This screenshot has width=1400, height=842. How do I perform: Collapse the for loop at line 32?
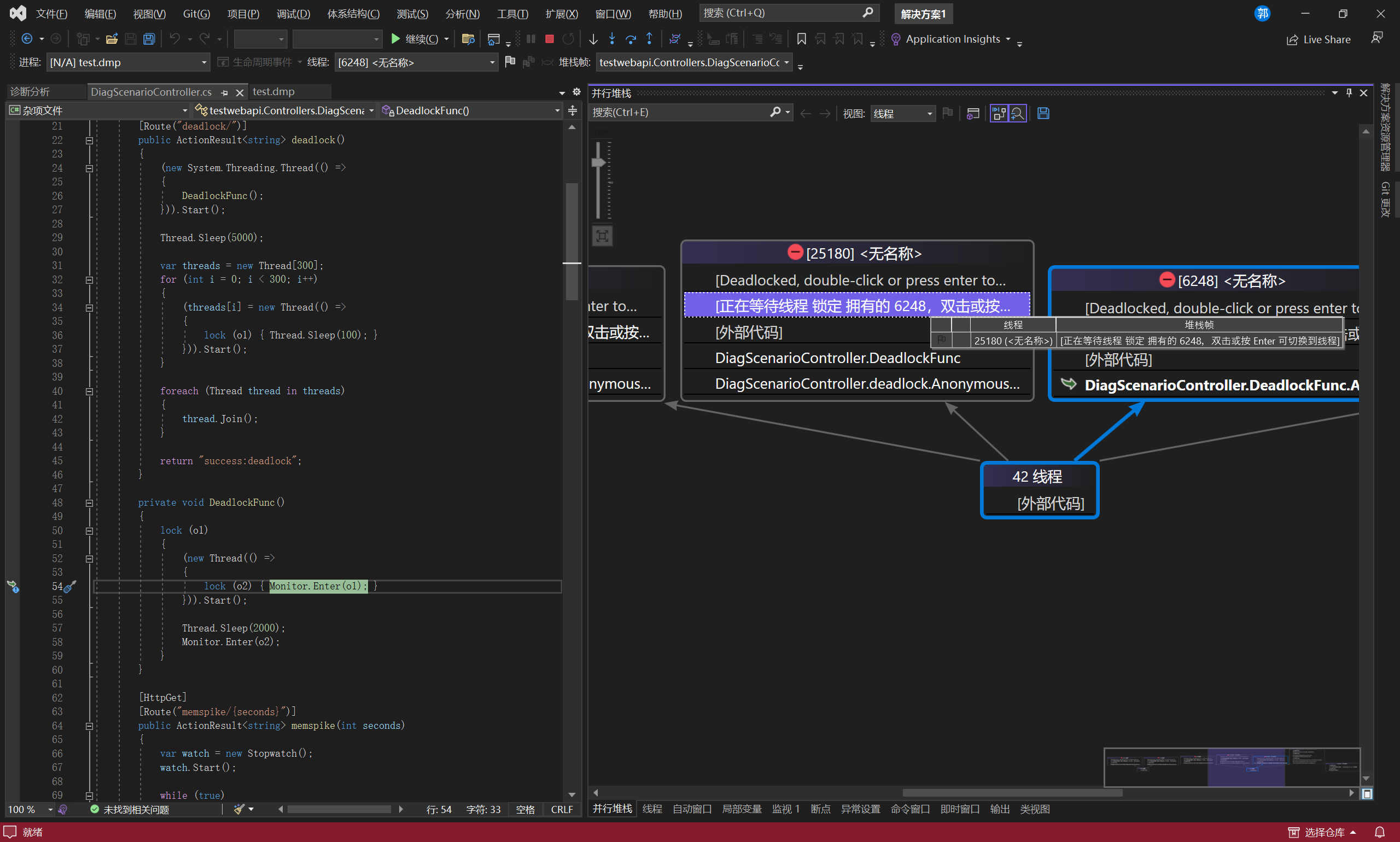(x=89, y=280)
